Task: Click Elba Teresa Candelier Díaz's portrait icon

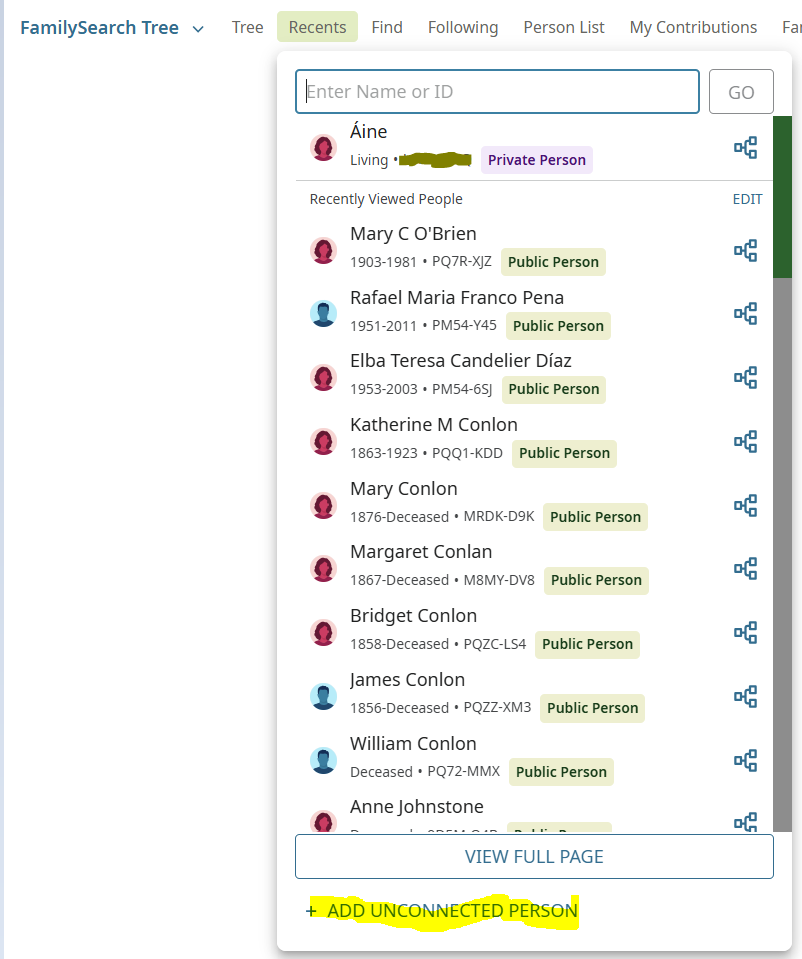Action: tap(323, 377)
